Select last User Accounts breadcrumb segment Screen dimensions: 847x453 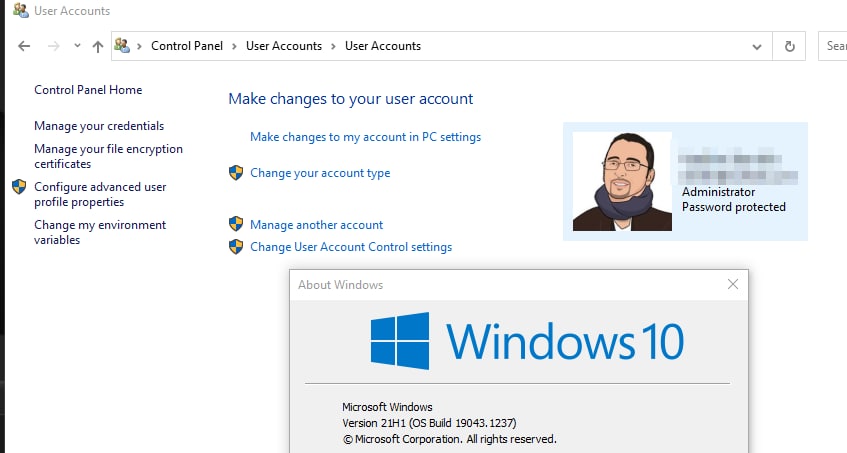[x=383, y=46]
